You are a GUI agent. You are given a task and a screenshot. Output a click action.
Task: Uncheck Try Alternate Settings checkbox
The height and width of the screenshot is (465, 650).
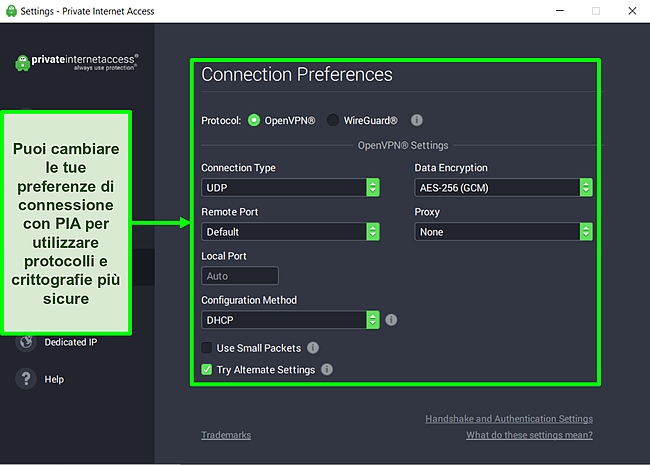(207, 370)
